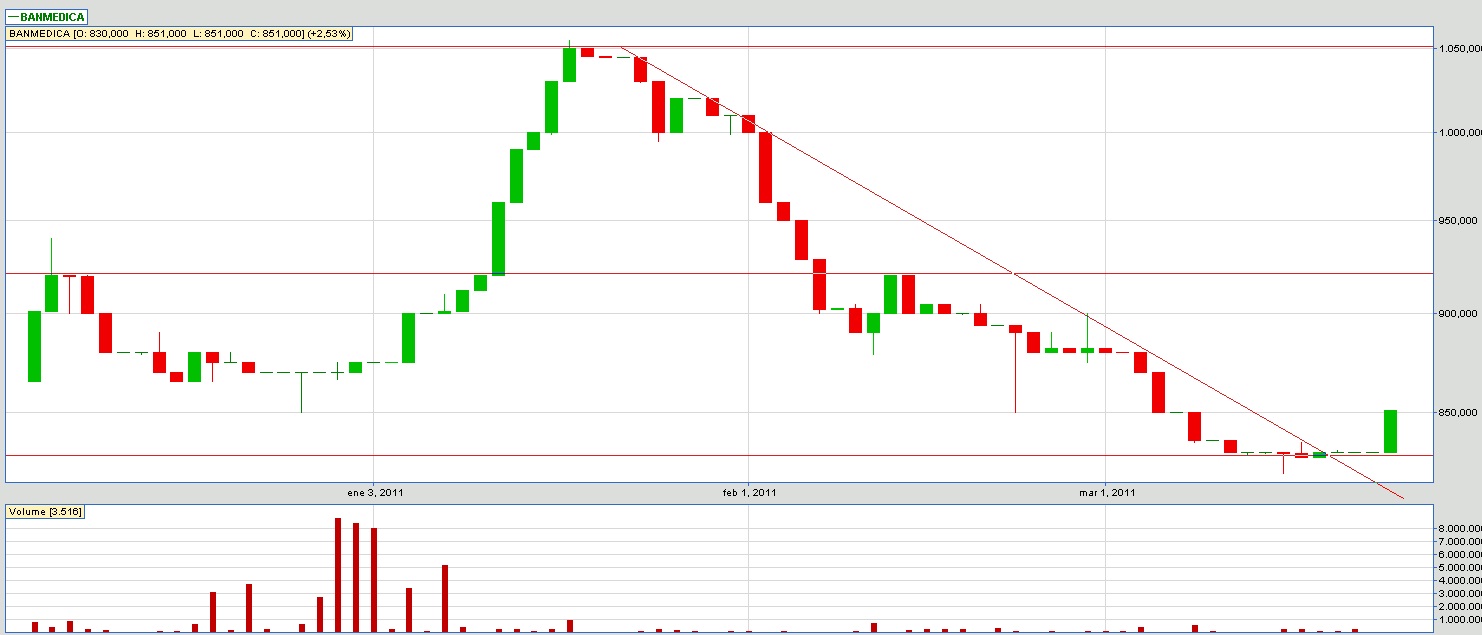Select the 'feb 1, 2011' date label
This screenshot has height=635, width=1482.
749,492
